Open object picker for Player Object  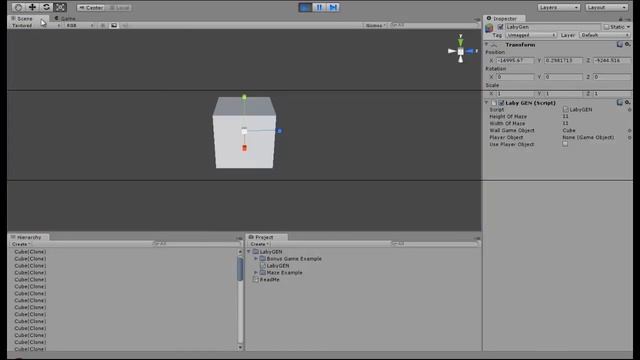tap(629, 138)
